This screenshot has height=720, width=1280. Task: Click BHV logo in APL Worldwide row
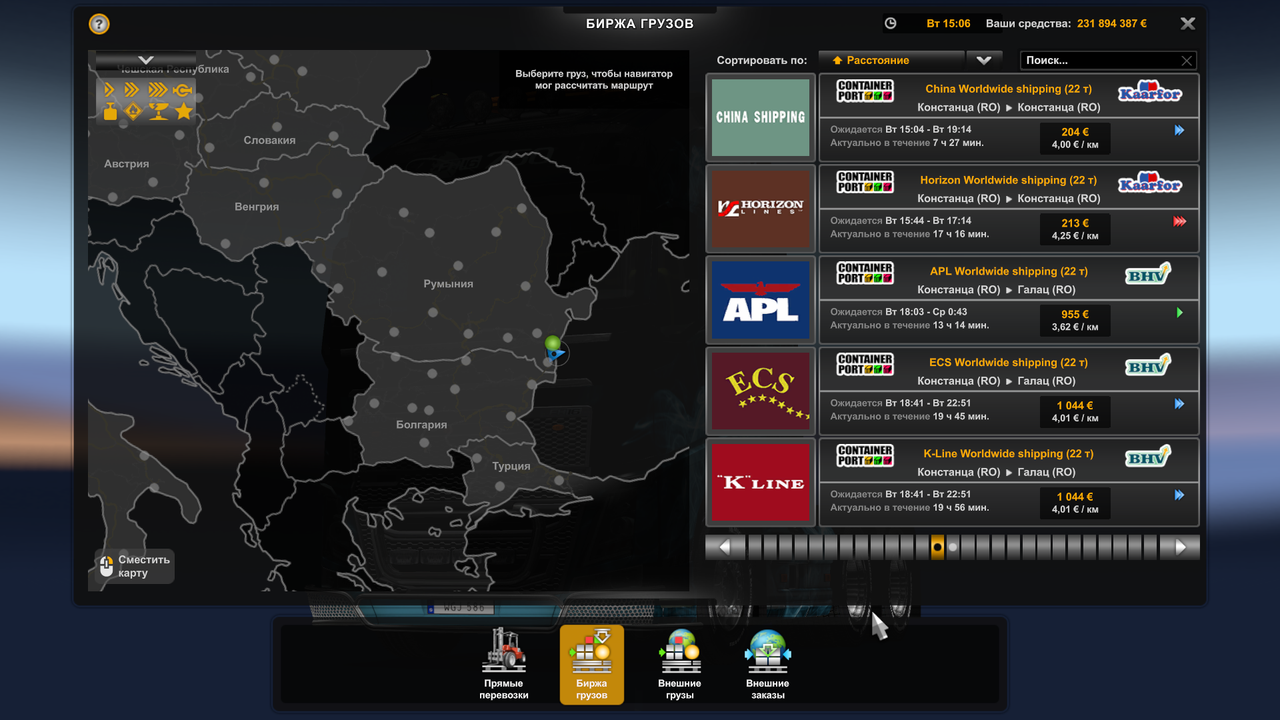[1148, 273]
